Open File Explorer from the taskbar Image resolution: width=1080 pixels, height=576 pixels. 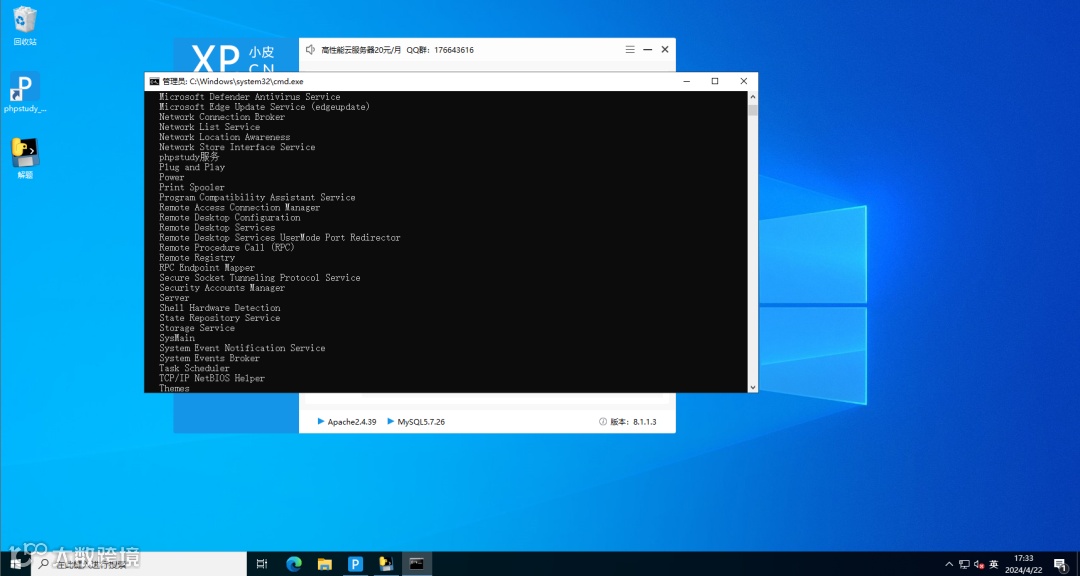coord(324,564)
